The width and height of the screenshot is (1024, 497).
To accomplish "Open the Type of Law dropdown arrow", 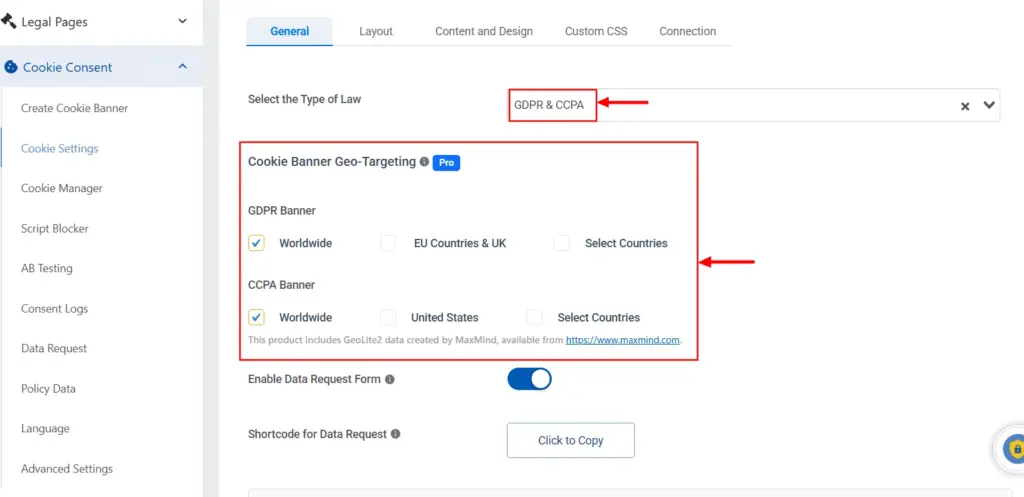I will 989,105.
